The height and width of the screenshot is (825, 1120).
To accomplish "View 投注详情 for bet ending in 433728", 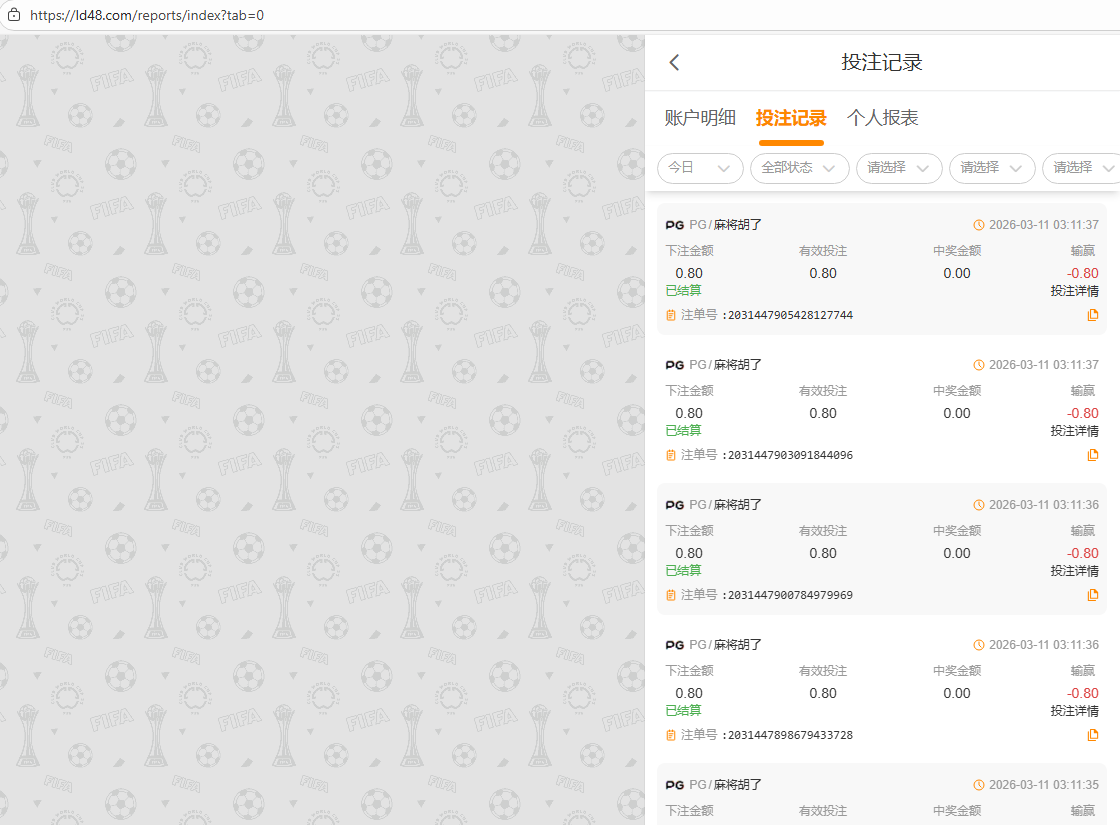I will pos(1074,711).
